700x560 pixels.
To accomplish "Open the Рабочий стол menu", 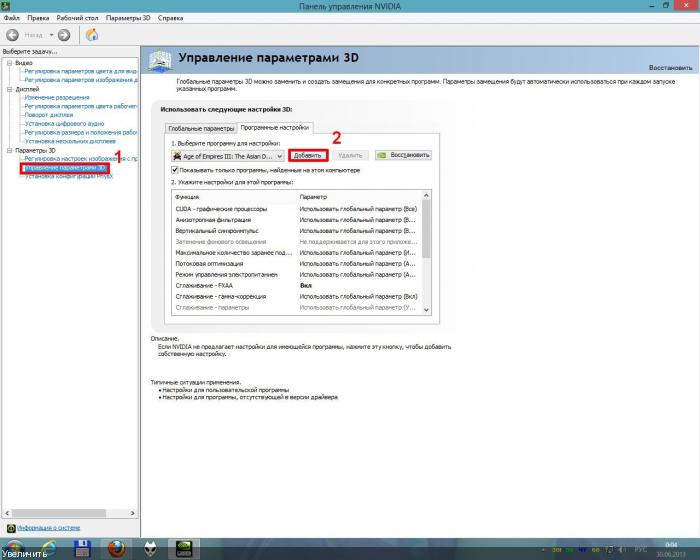I will tap(77, 18).
